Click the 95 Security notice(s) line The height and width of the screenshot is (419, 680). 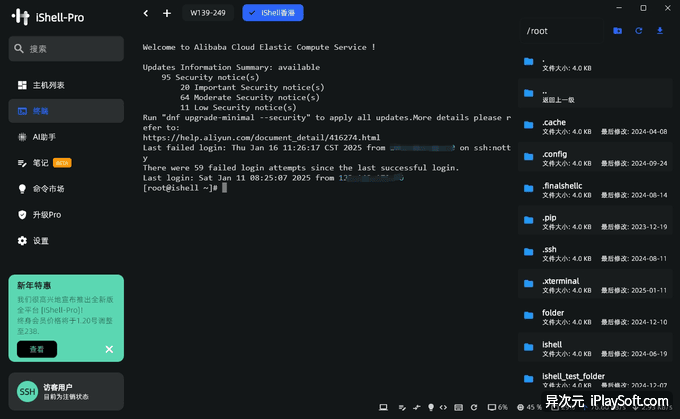click(x=210, y=77)
